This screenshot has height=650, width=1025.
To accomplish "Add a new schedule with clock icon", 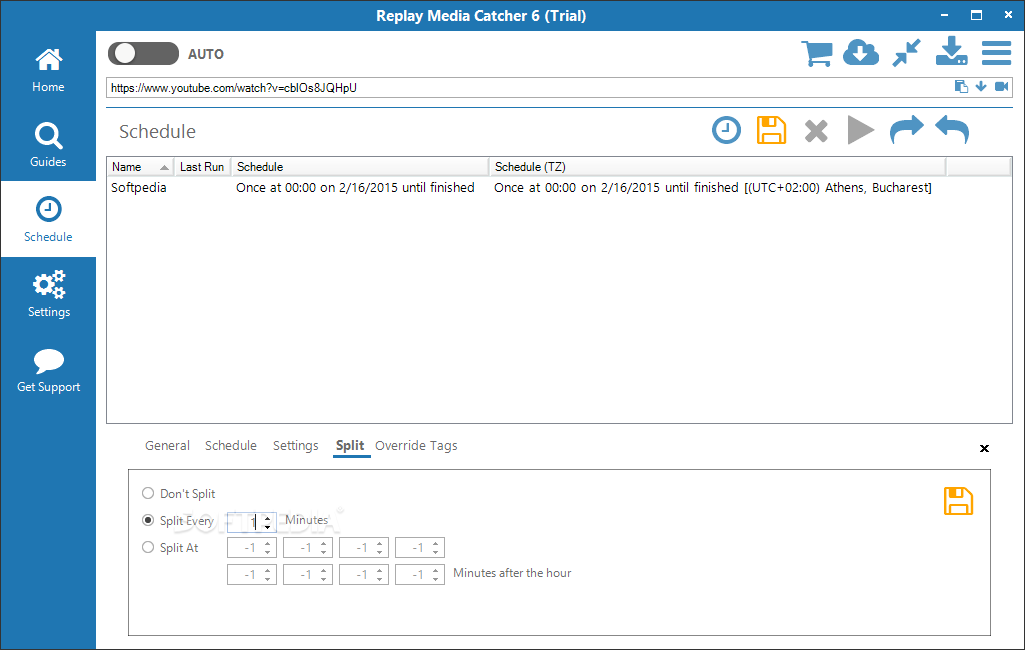I will (x=726, y=130).
